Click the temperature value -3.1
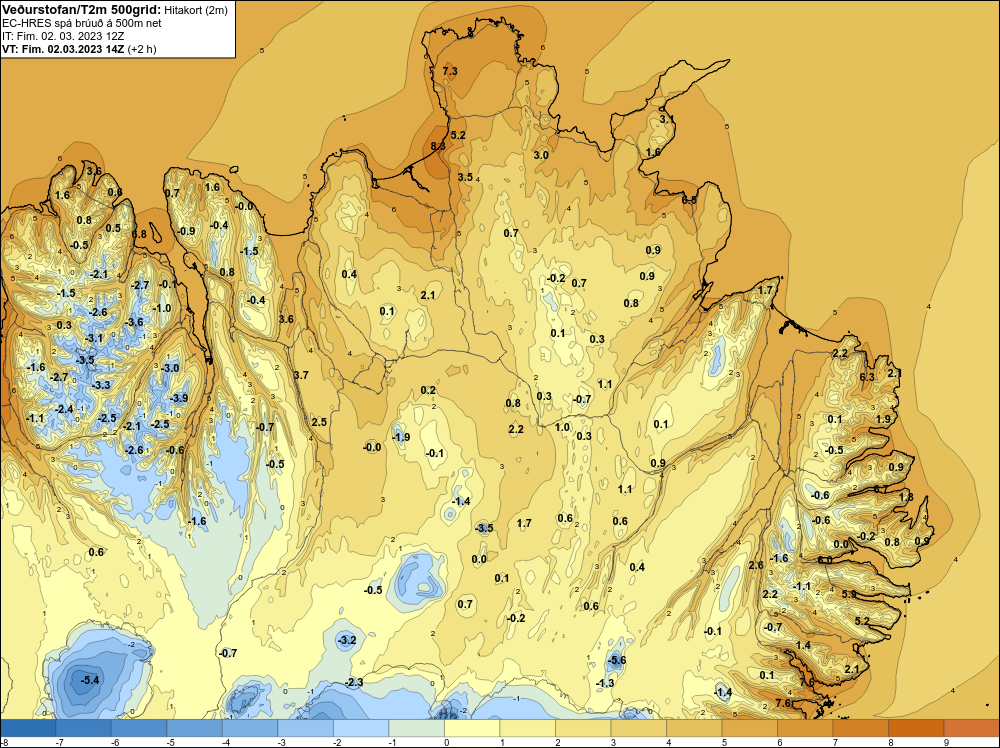Image resolution: width=1000 pixels, height=748 pixels. click(x=94, y=338)
